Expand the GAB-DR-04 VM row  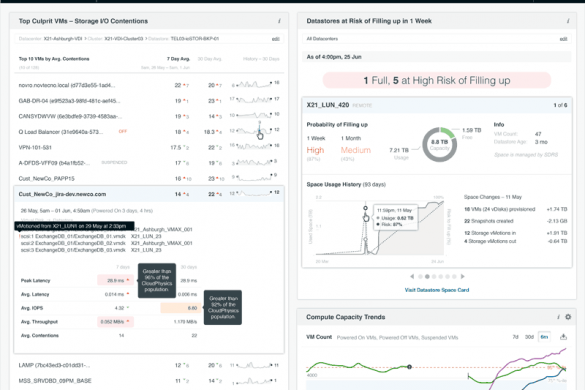pos(149,101)
